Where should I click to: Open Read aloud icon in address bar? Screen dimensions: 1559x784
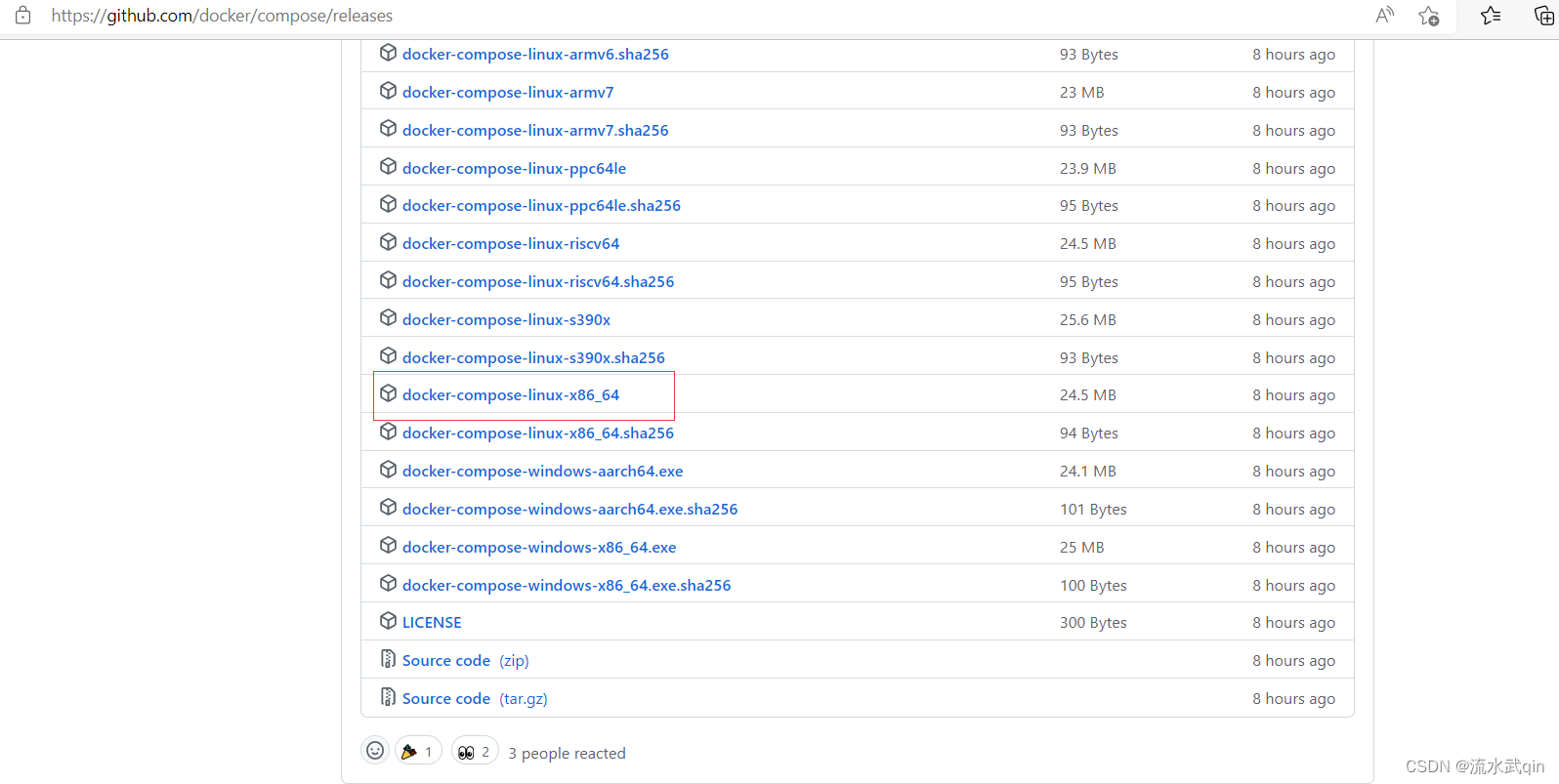click(1384, 16)
